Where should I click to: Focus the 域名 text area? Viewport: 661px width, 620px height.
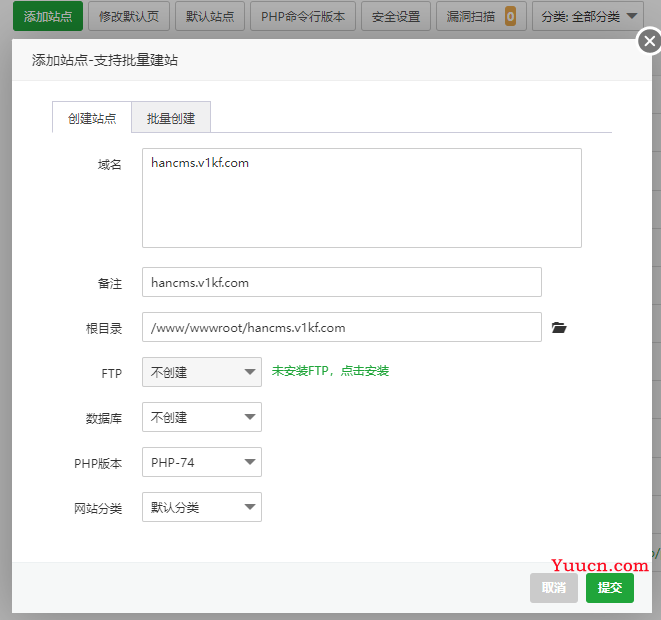(362, 198)
